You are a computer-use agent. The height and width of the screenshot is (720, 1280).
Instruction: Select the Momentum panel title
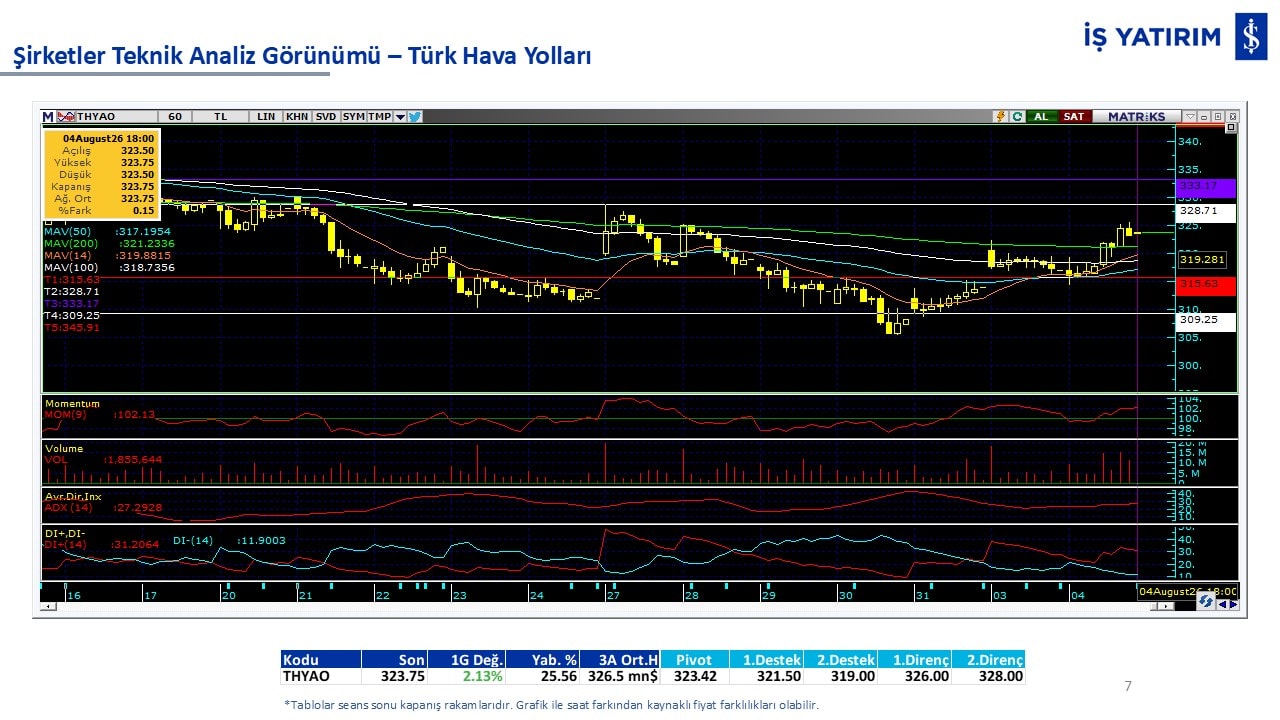pos(72,404)
